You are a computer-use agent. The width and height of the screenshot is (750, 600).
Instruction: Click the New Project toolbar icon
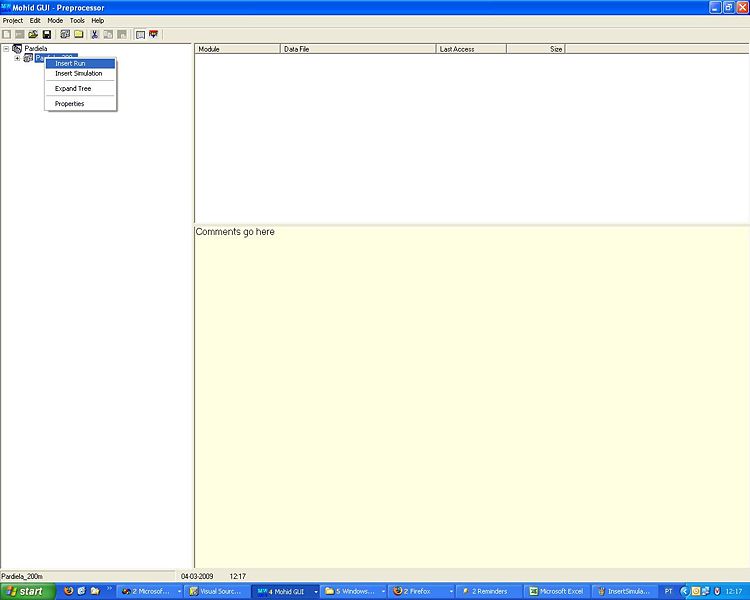pyautogui.click(x=7, y=34)
